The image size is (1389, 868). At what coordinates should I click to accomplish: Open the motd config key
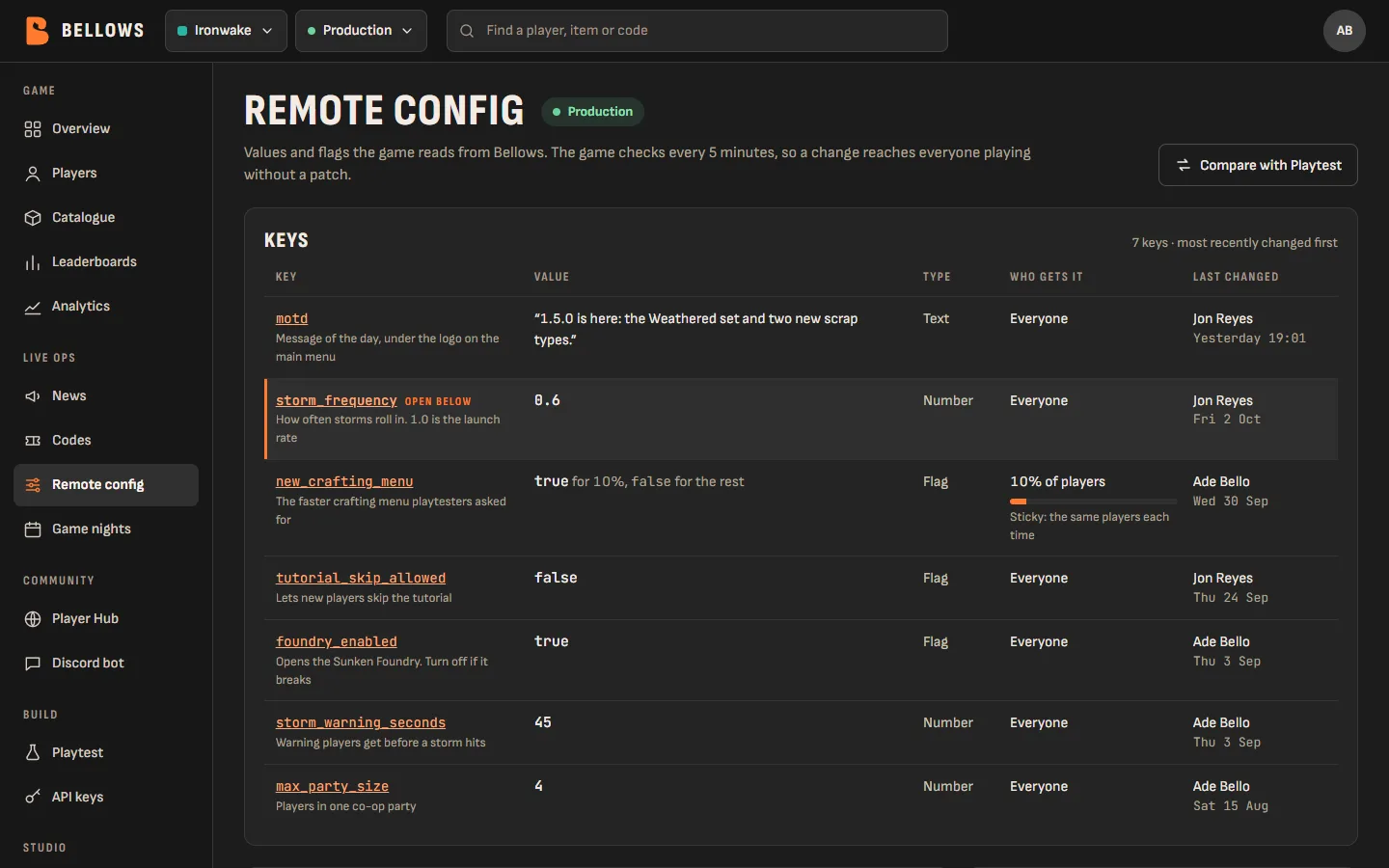point(291,319)
